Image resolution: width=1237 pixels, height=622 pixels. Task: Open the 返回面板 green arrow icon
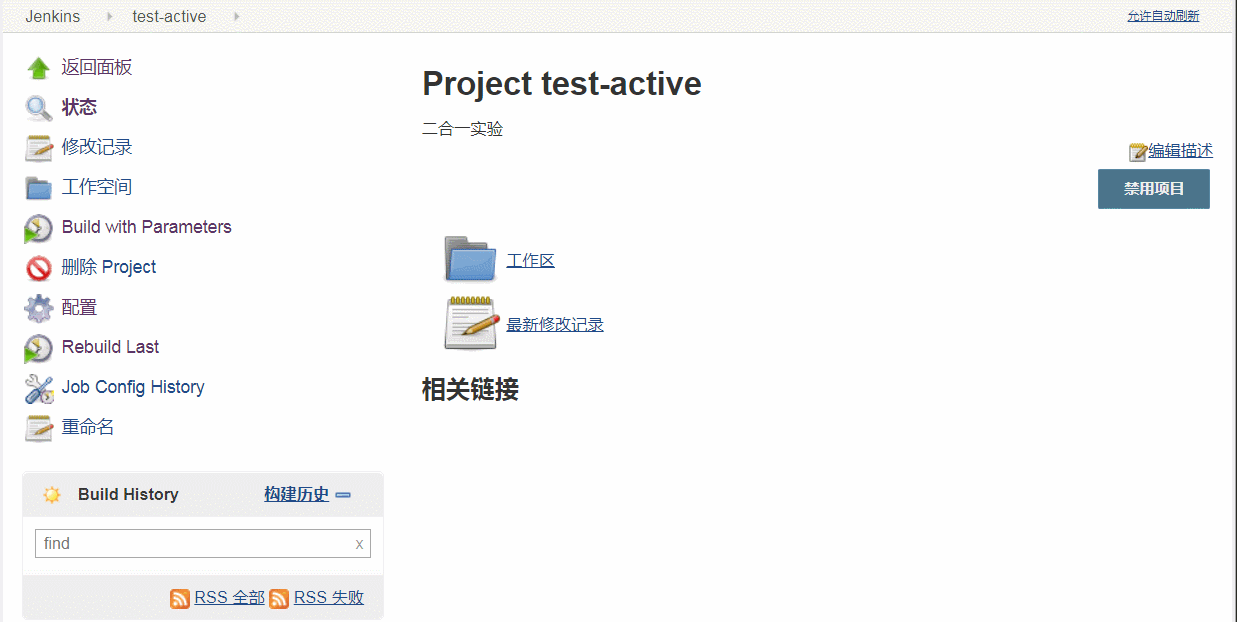[x=37, y=66]
